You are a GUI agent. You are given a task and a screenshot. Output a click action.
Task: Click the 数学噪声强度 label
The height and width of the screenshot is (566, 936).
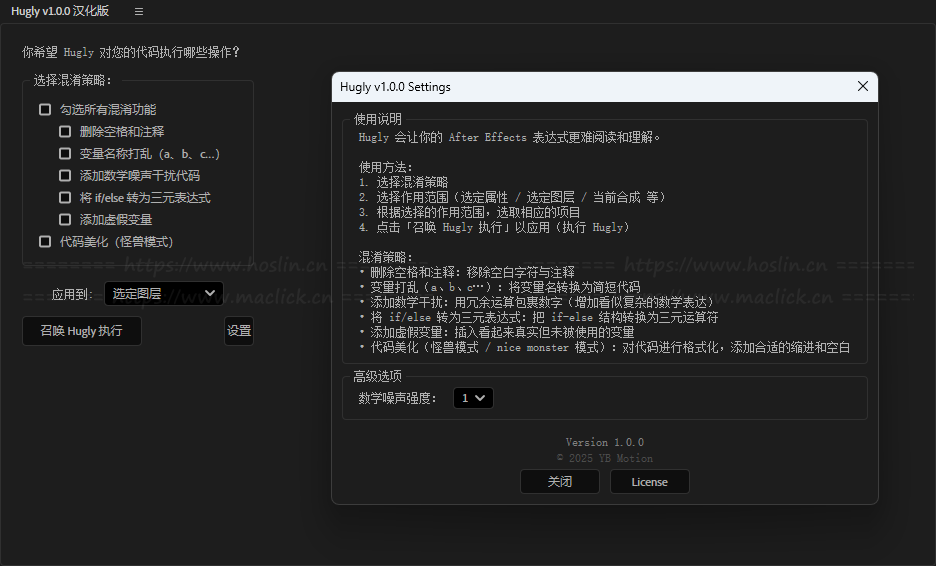[x=398, y=398]
